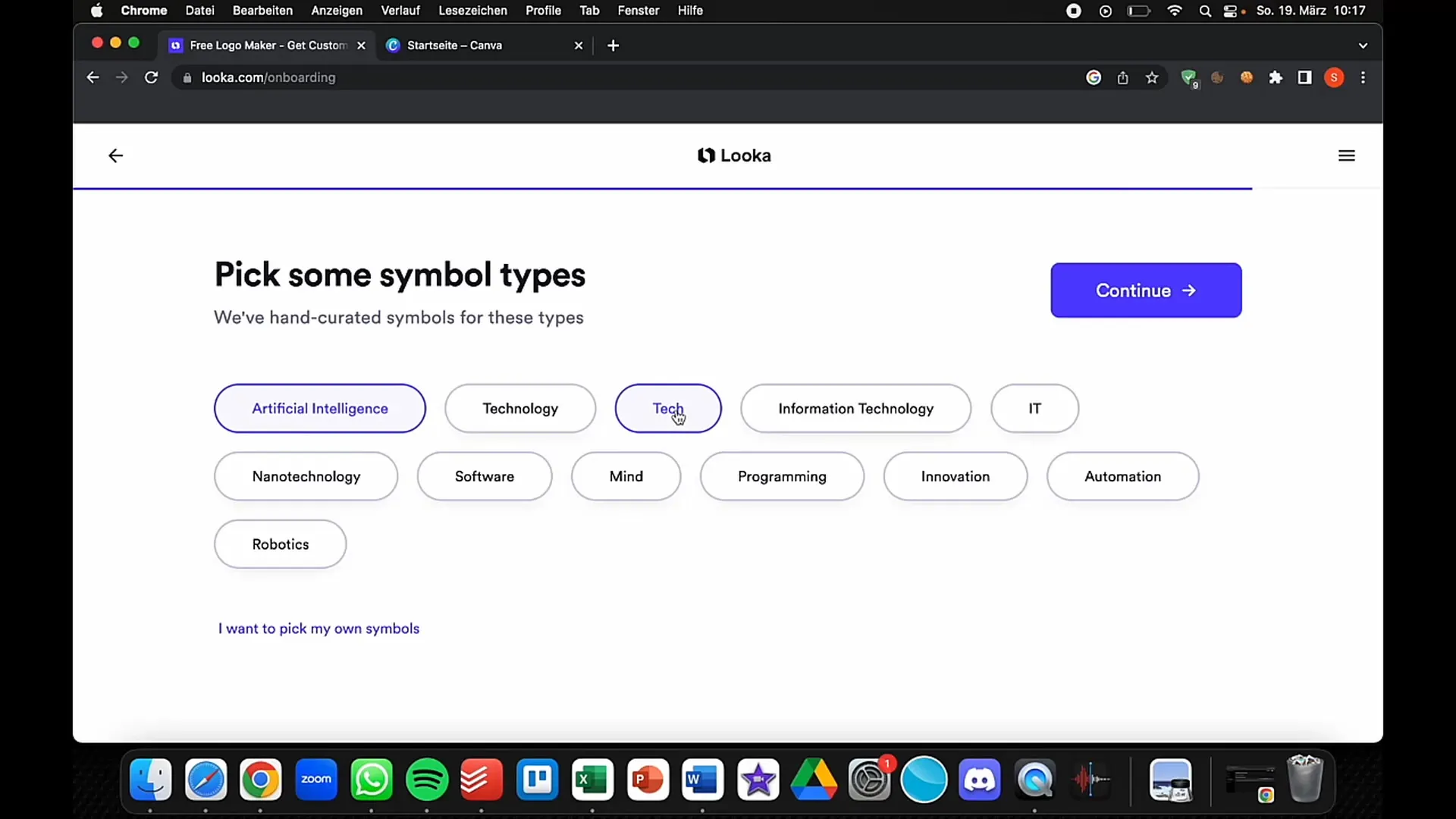The width and height of the screenshot is (1456, 819).
Task: Expand browser tab options with plus button
Action: (612, 45)
